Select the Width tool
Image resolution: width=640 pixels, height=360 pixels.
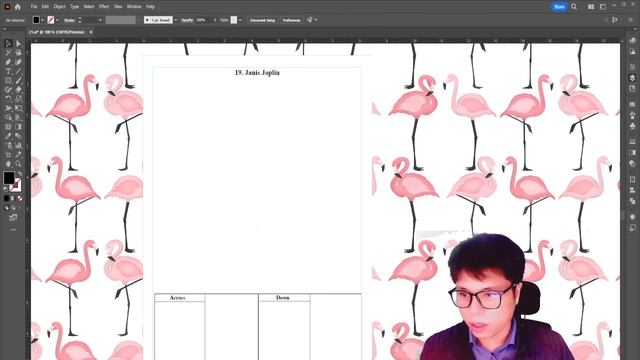[8, 108]
